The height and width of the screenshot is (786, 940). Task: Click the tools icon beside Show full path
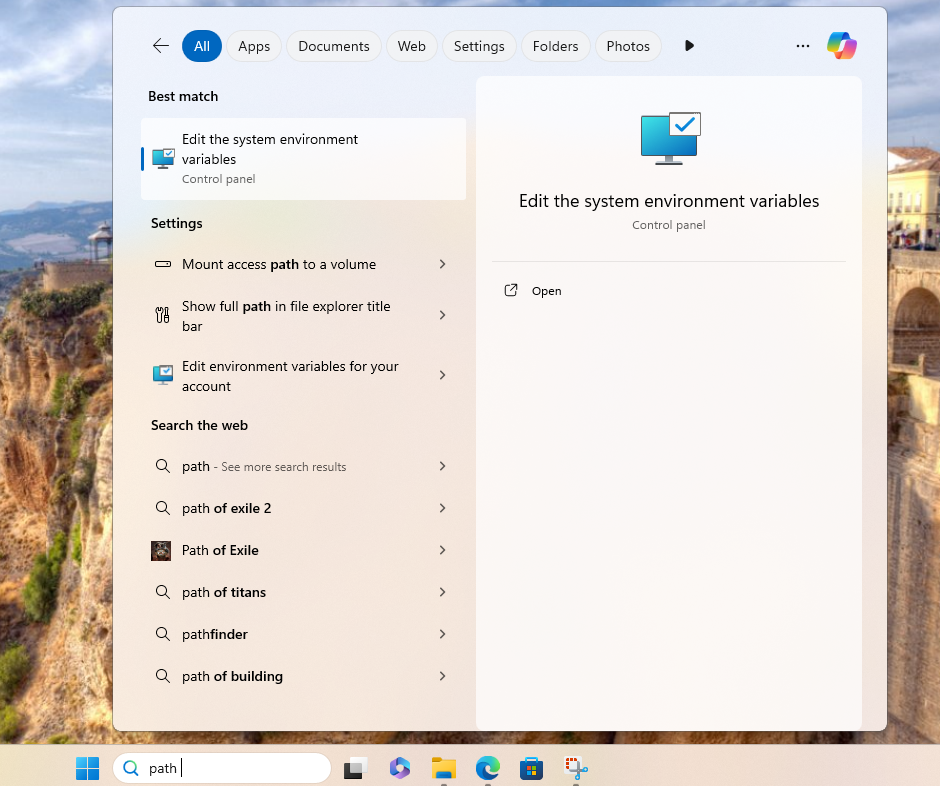162,315
